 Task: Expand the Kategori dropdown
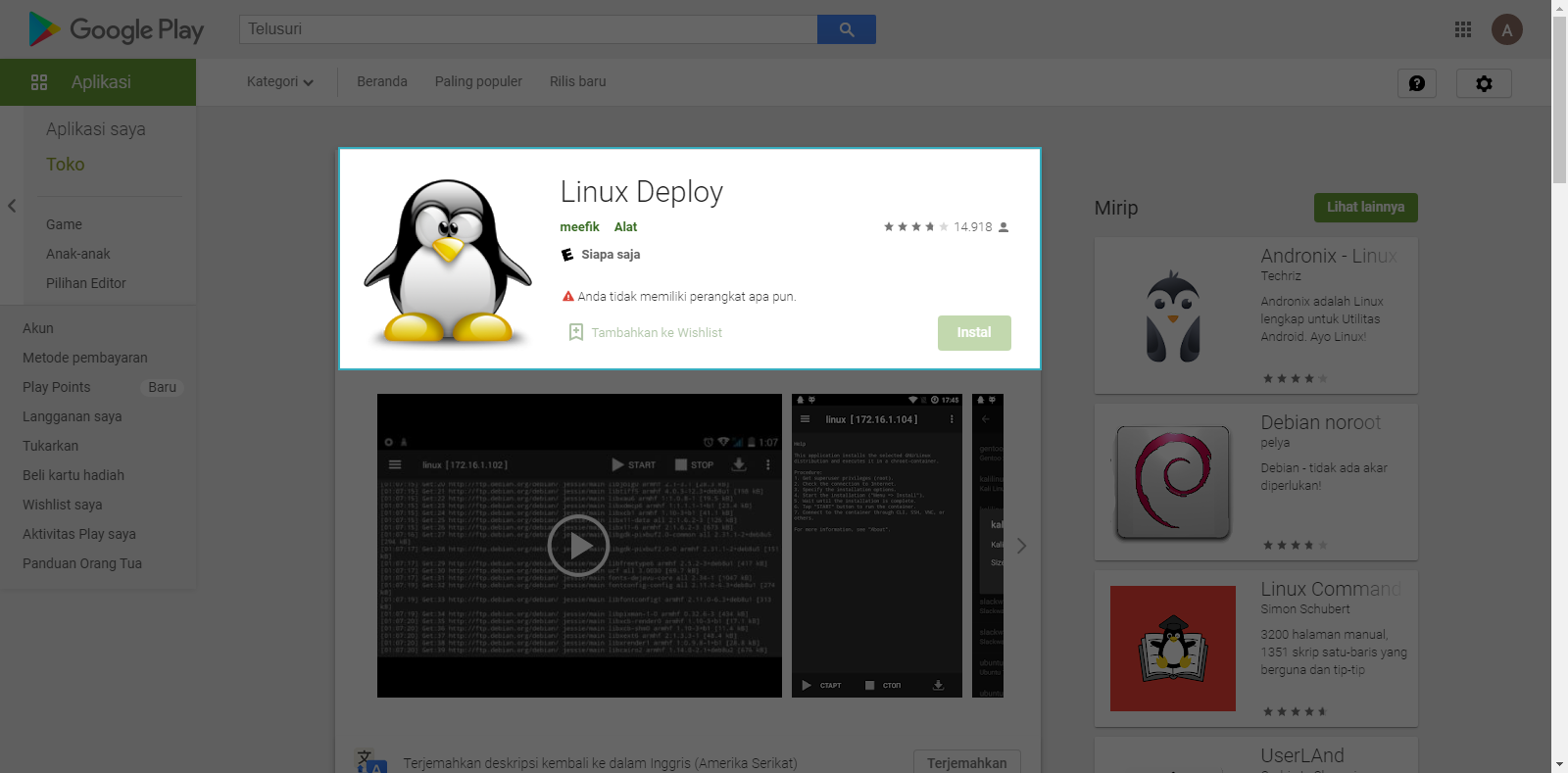coord(280,81)
